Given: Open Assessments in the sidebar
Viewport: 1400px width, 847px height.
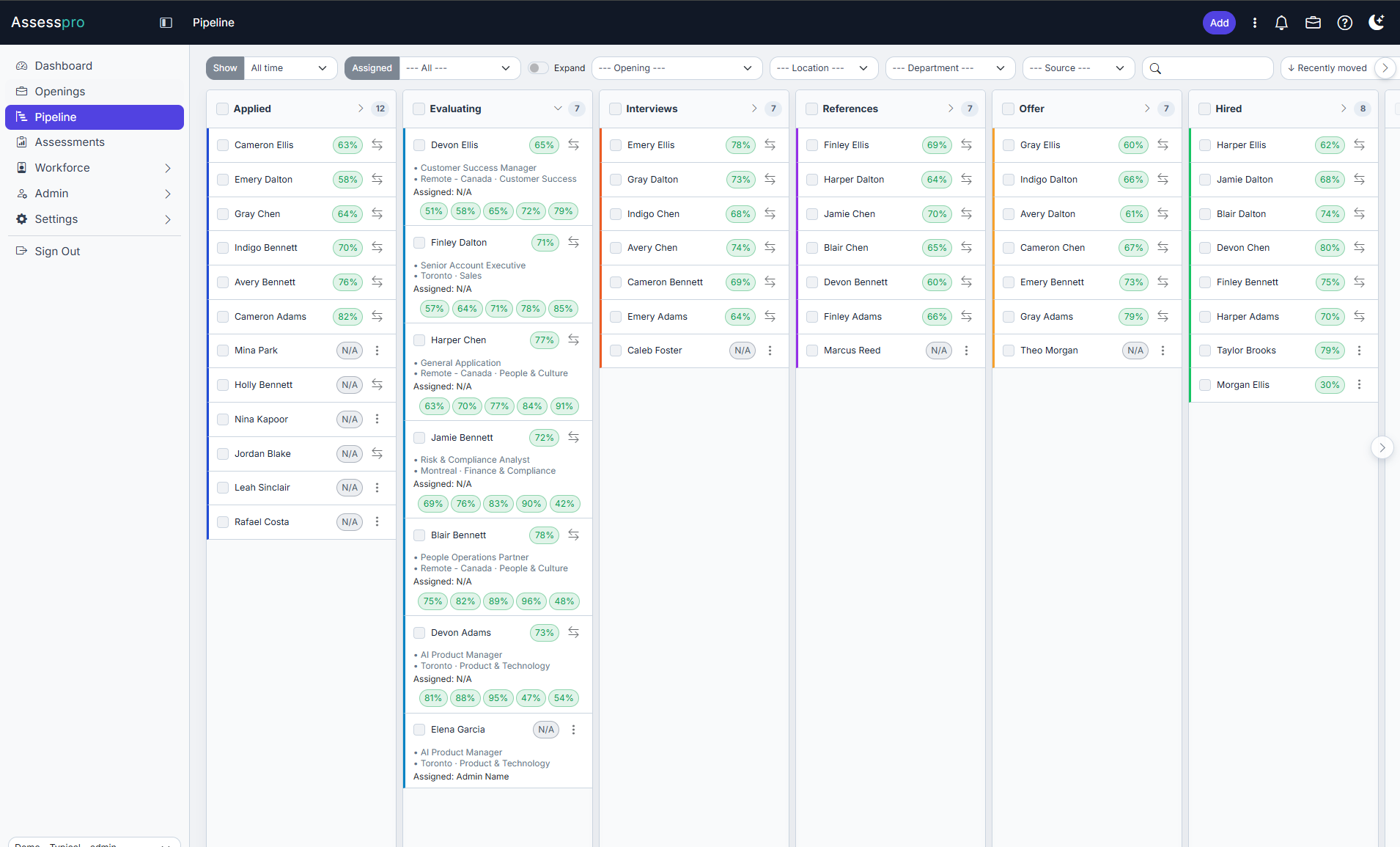Looking at the screenshot, I should [95, 142].
